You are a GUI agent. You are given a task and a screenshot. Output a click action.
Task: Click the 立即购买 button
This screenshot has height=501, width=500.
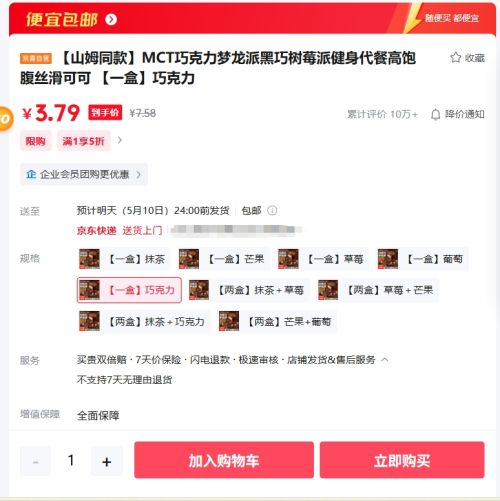point(402,460)
